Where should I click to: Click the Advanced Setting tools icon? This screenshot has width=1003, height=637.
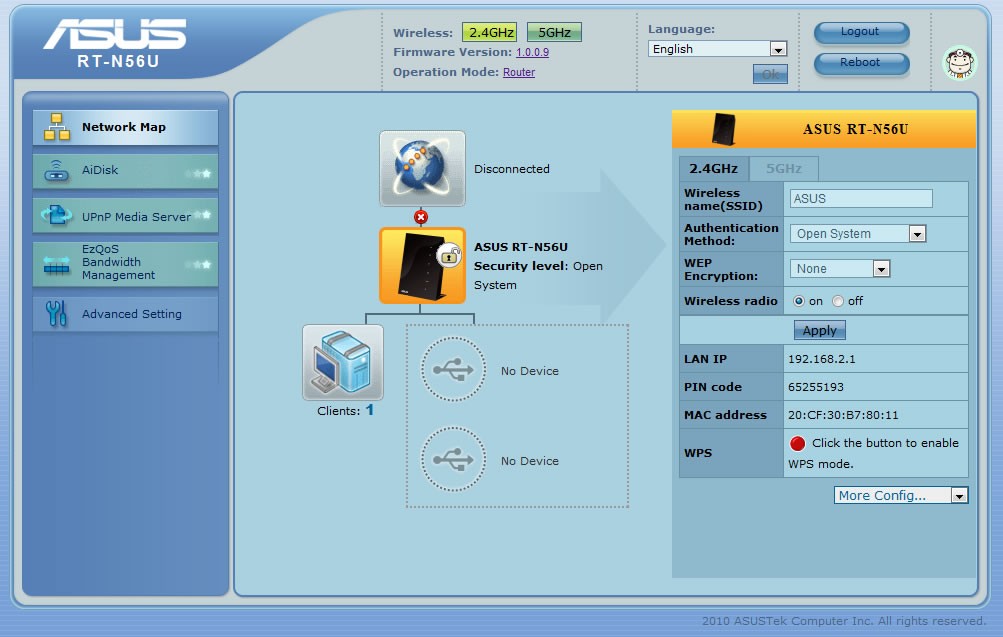click(x=56, y=313)
